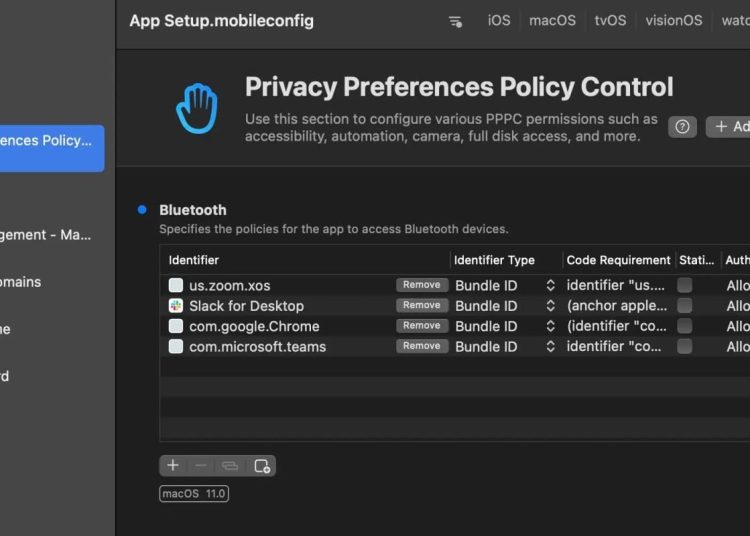Image resolution: width=750 pixels, height=536 pixels.
Task: Toggle Static Code checkbox for us.zoom.xos
Action: [x=684, y=285]
